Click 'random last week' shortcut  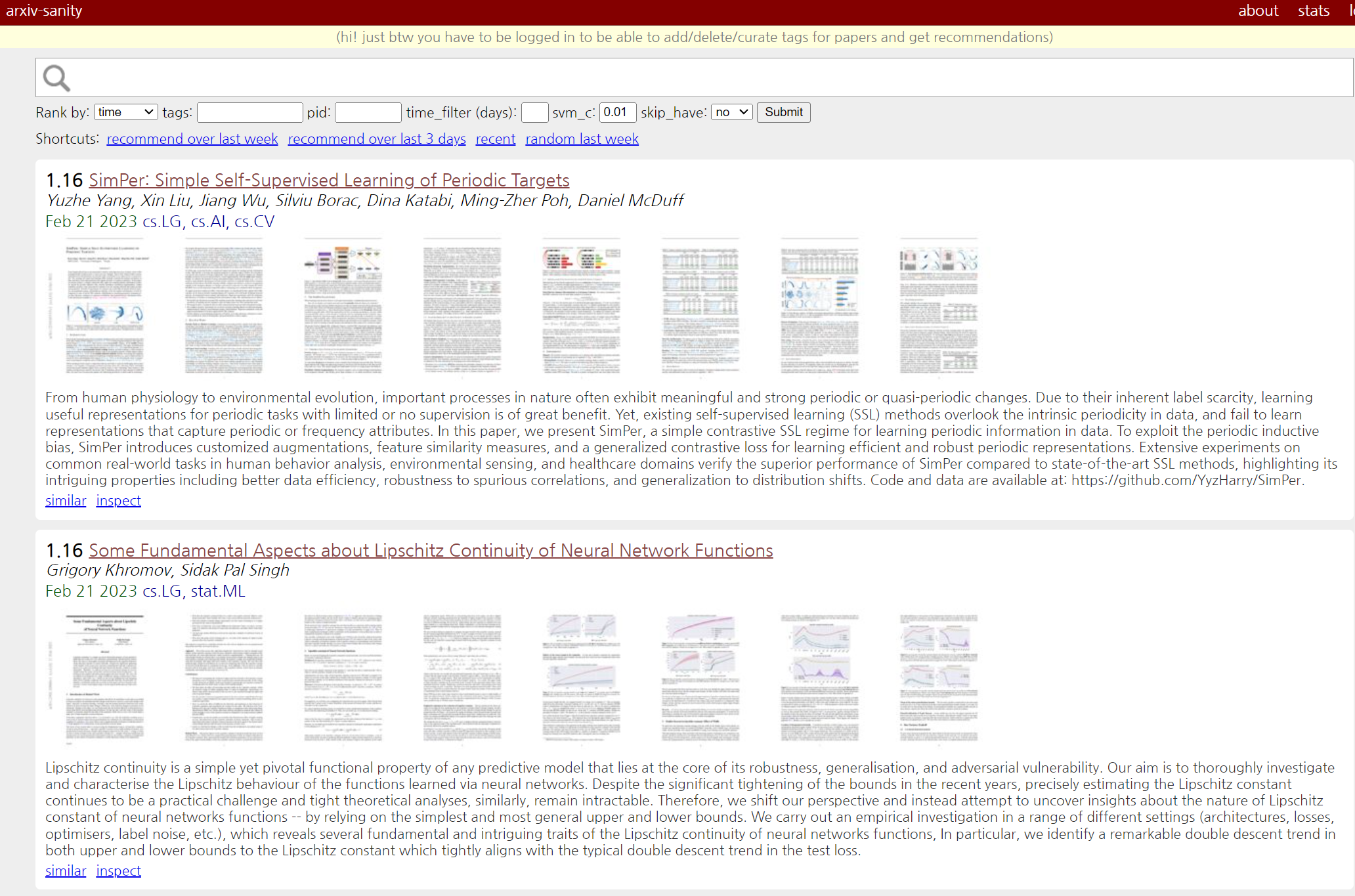pos(582,139)
